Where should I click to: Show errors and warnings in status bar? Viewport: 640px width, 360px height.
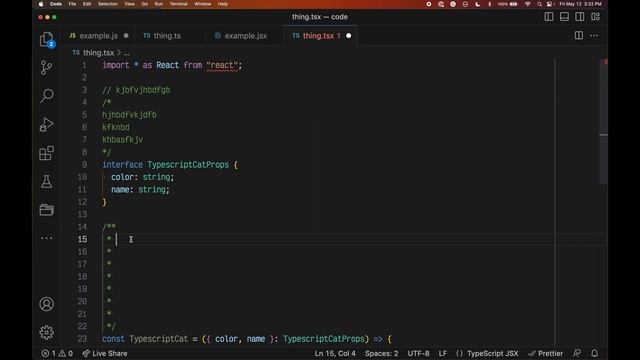pyautogui.click(x=57, y=353)
